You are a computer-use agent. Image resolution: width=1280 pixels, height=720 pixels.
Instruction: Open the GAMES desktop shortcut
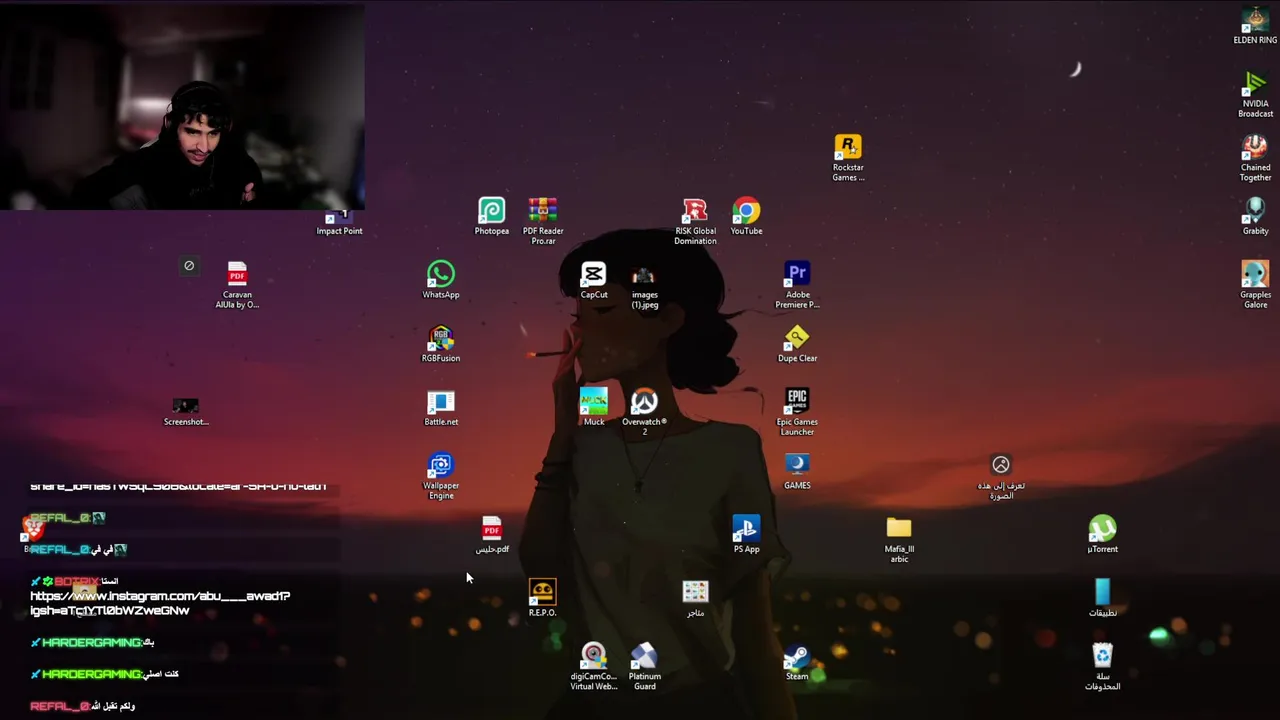[797, 471]
